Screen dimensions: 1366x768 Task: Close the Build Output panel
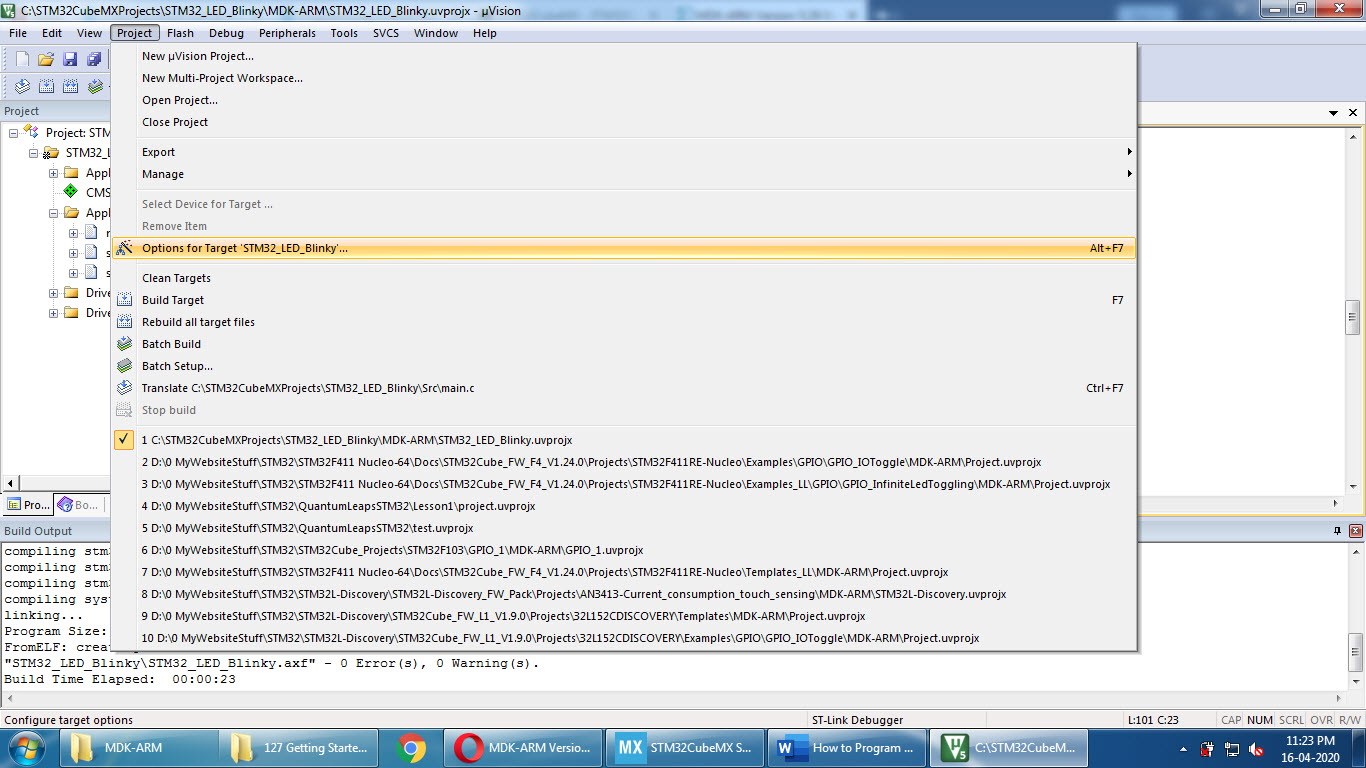tap(1356, 531)
